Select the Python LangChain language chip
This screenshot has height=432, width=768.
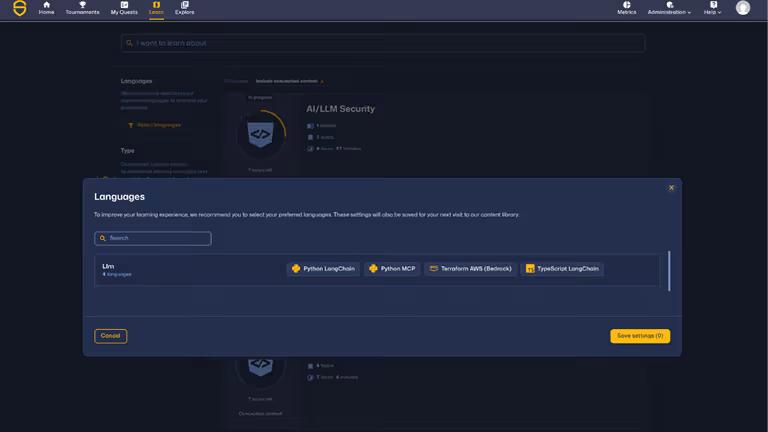point(323,268)
